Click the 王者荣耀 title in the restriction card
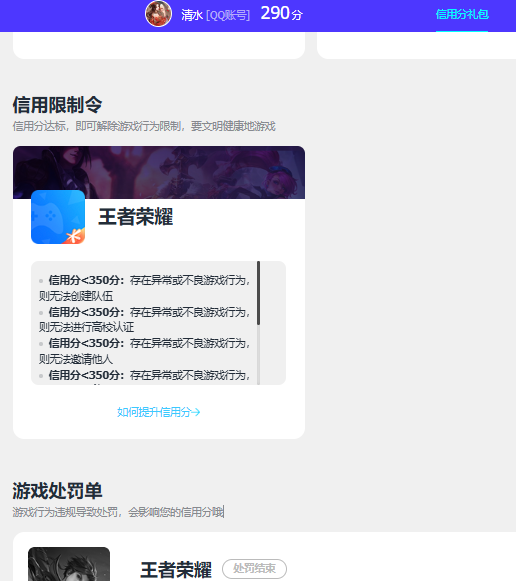516x581 pixels. (136, 217)
